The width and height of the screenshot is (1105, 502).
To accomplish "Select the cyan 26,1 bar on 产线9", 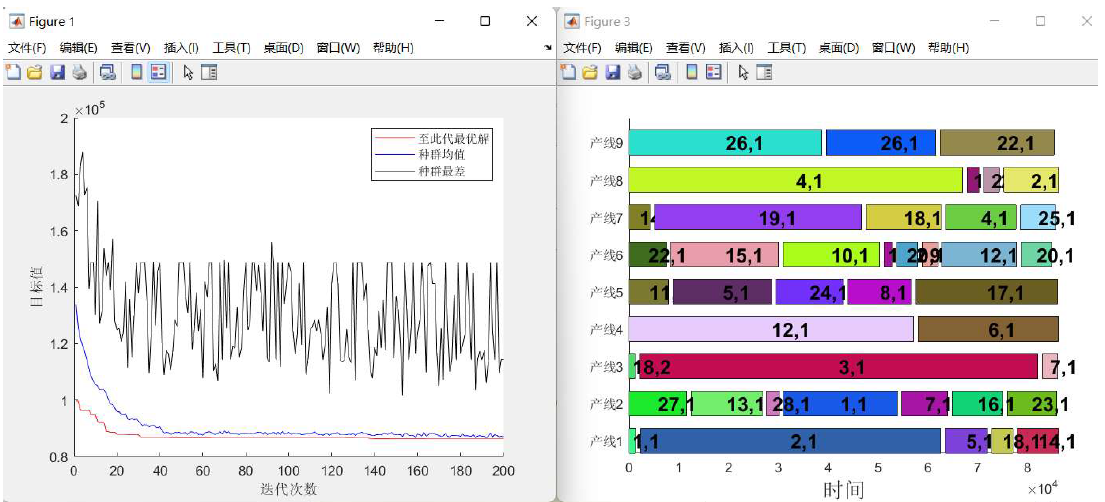I will point(725,143).
